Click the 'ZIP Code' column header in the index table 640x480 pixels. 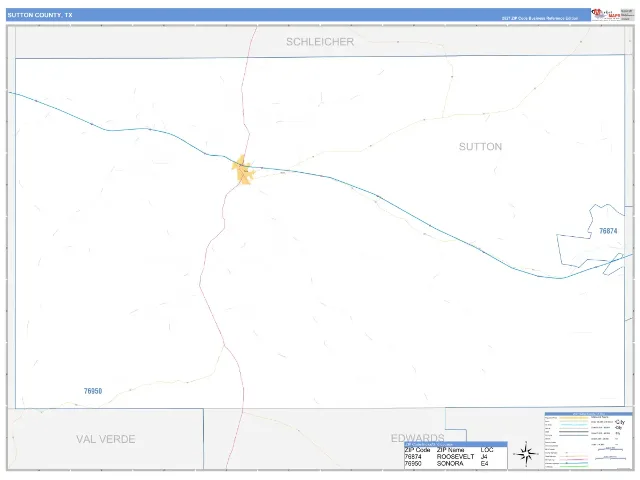click(x=417, y=450)
